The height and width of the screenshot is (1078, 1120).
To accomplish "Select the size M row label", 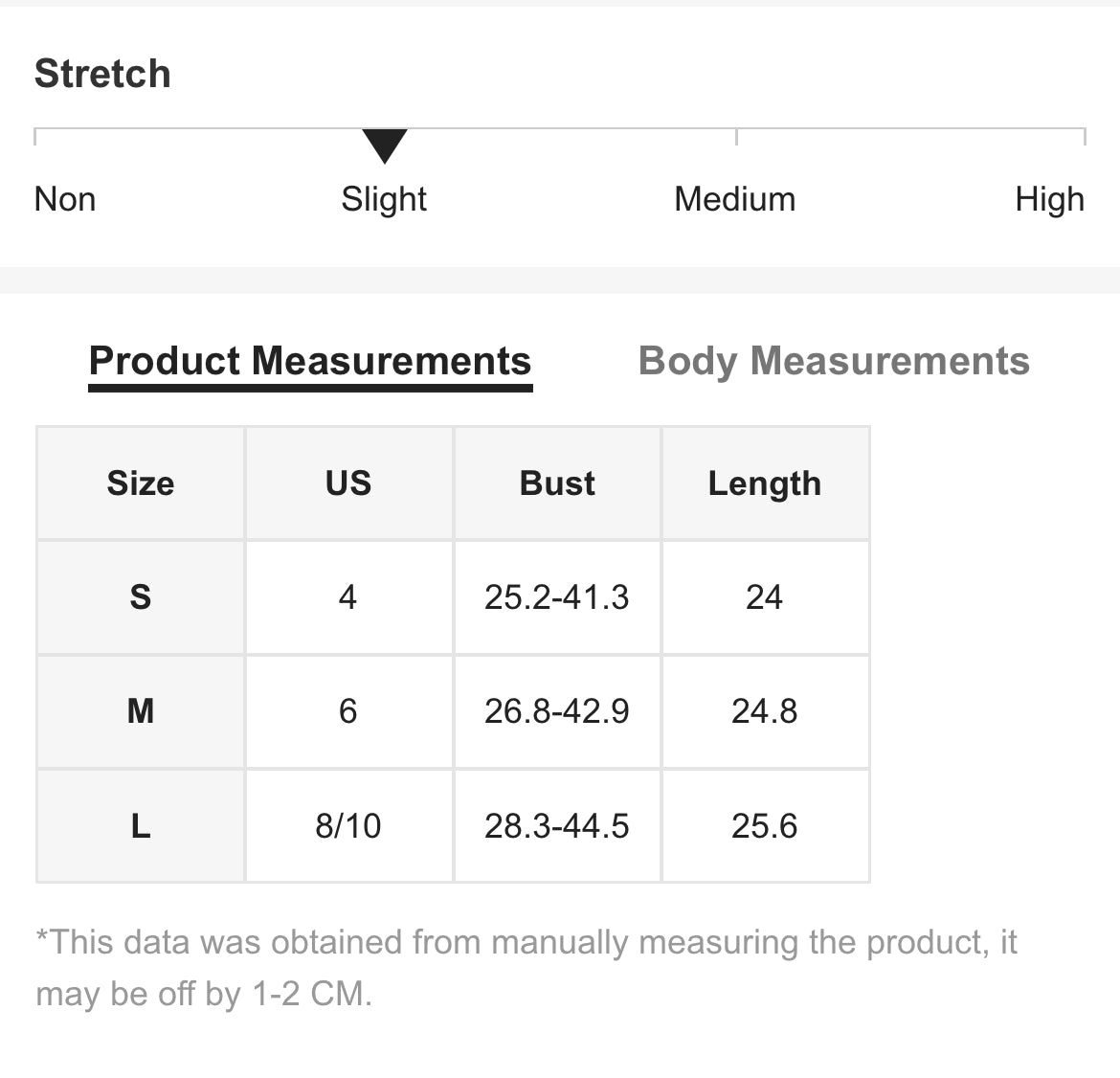I will click(x=141, y=711).
